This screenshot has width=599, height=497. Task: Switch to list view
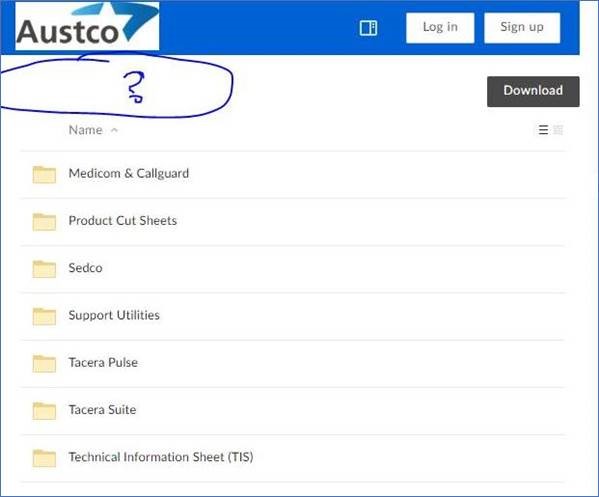pyautogui.click(x=543, y=130)
